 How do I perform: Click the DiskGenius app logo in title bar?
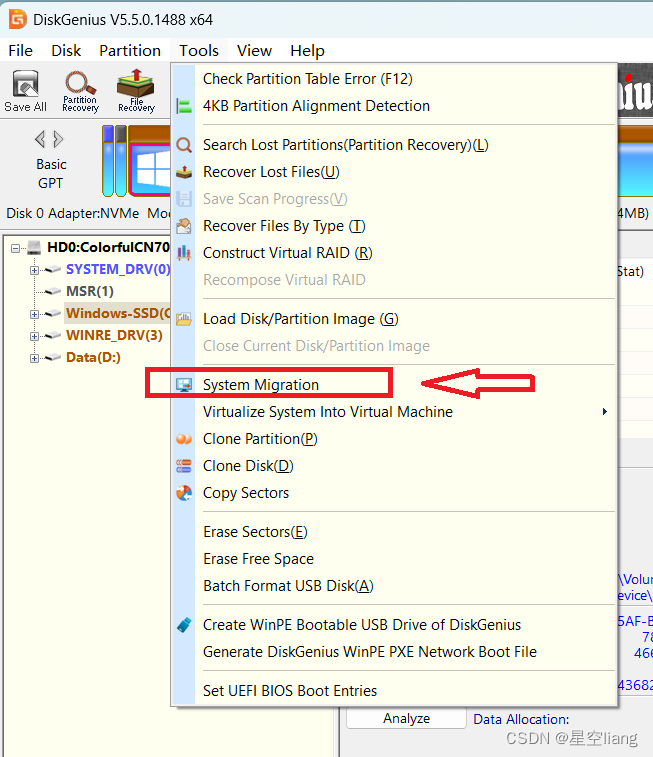(x=18, y=20)
